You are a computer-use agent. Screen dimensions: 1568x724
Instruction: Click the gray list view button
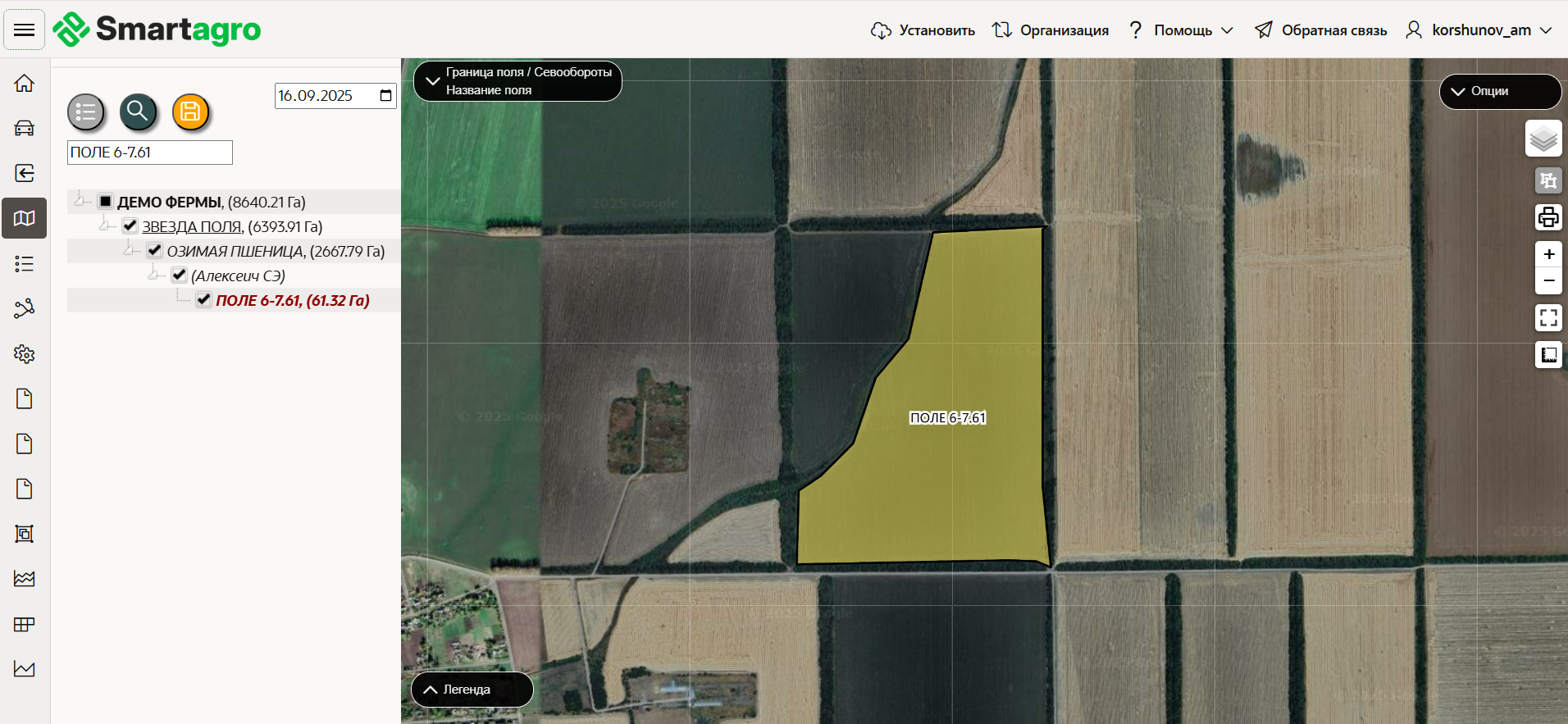[86, 112]
